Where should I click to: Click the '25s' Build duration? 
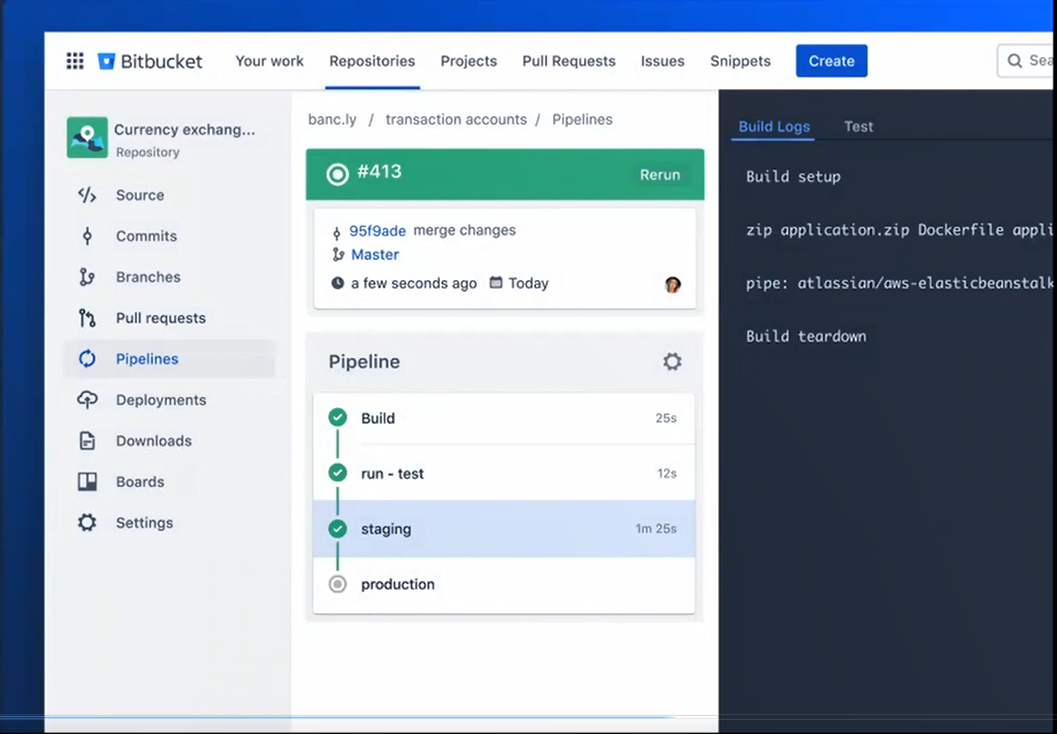(666, 419)
